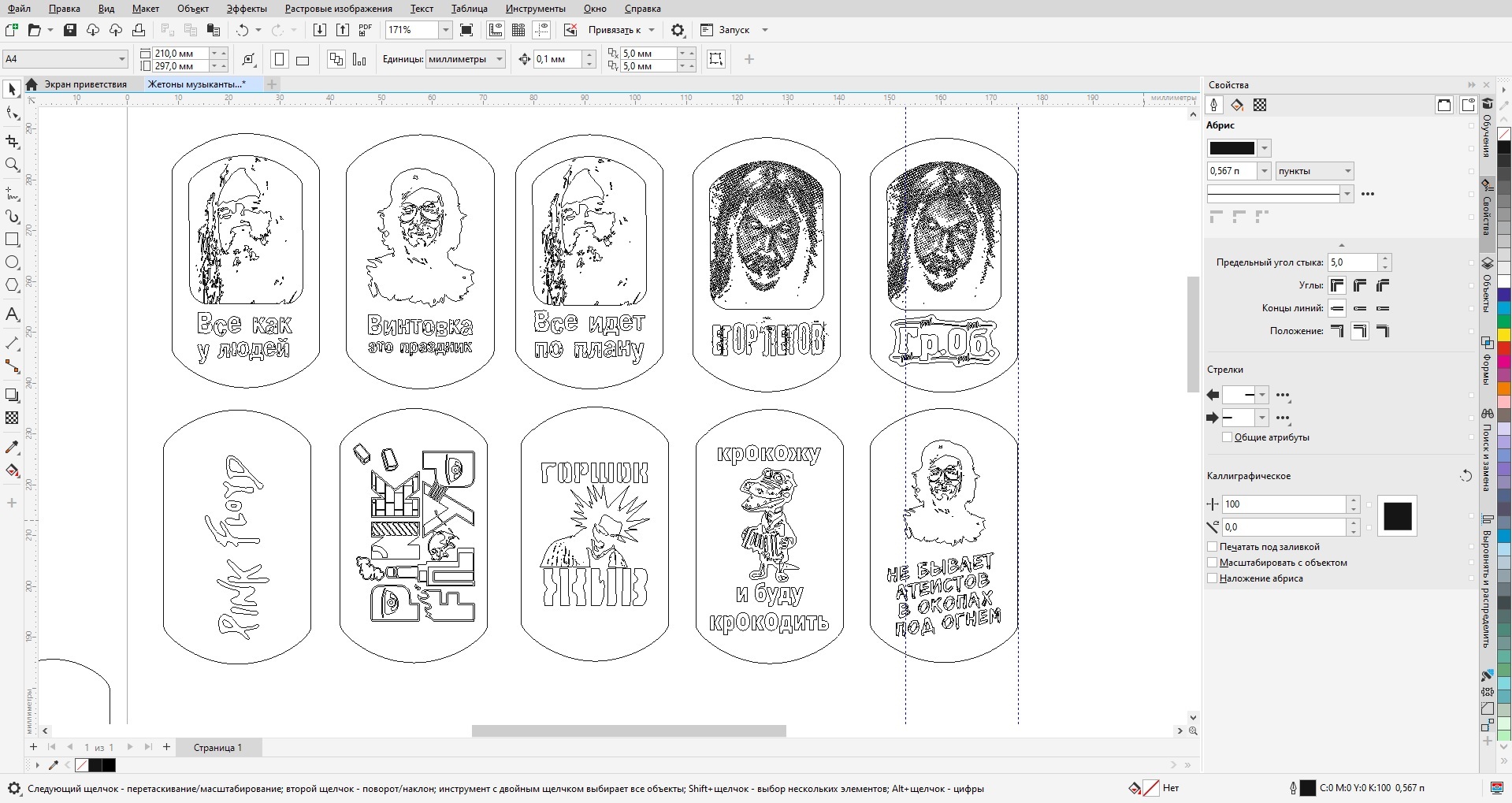The image size is (1512, 803).
Task: Open the outline color dropdown arrow
Action: tap(1265, 148)
